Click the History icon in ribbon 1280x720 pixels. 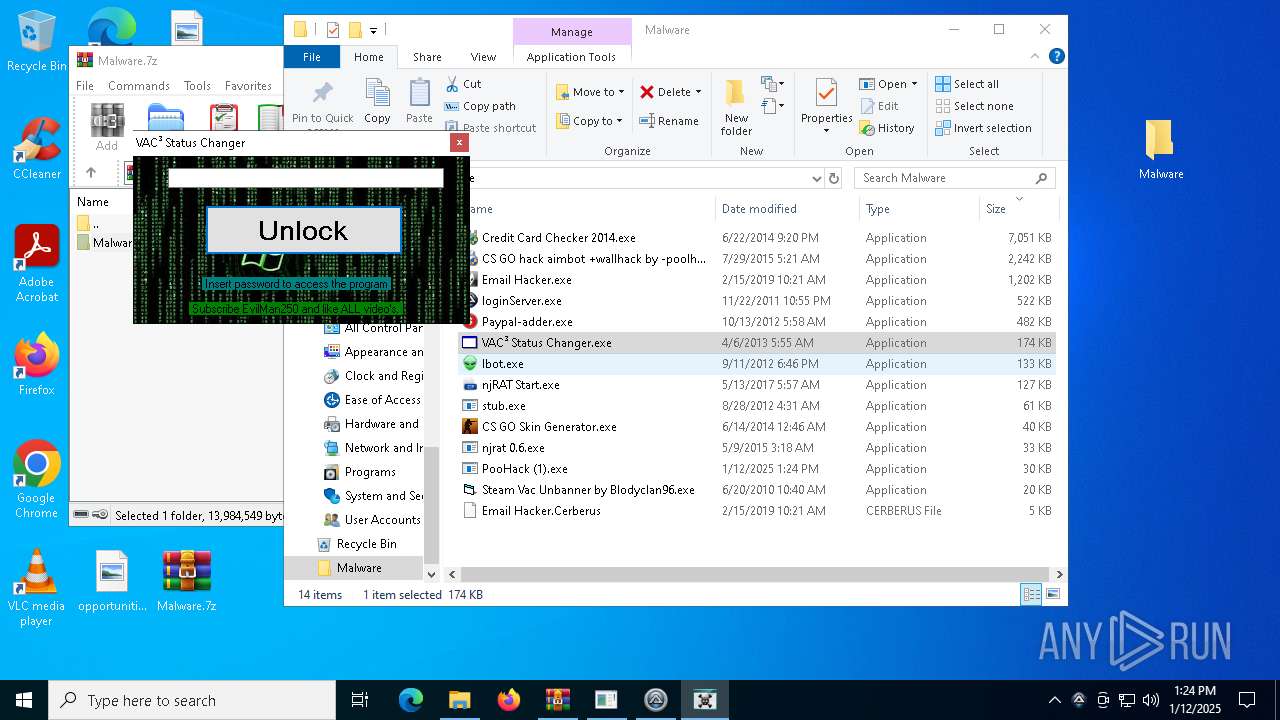(867, 128)
